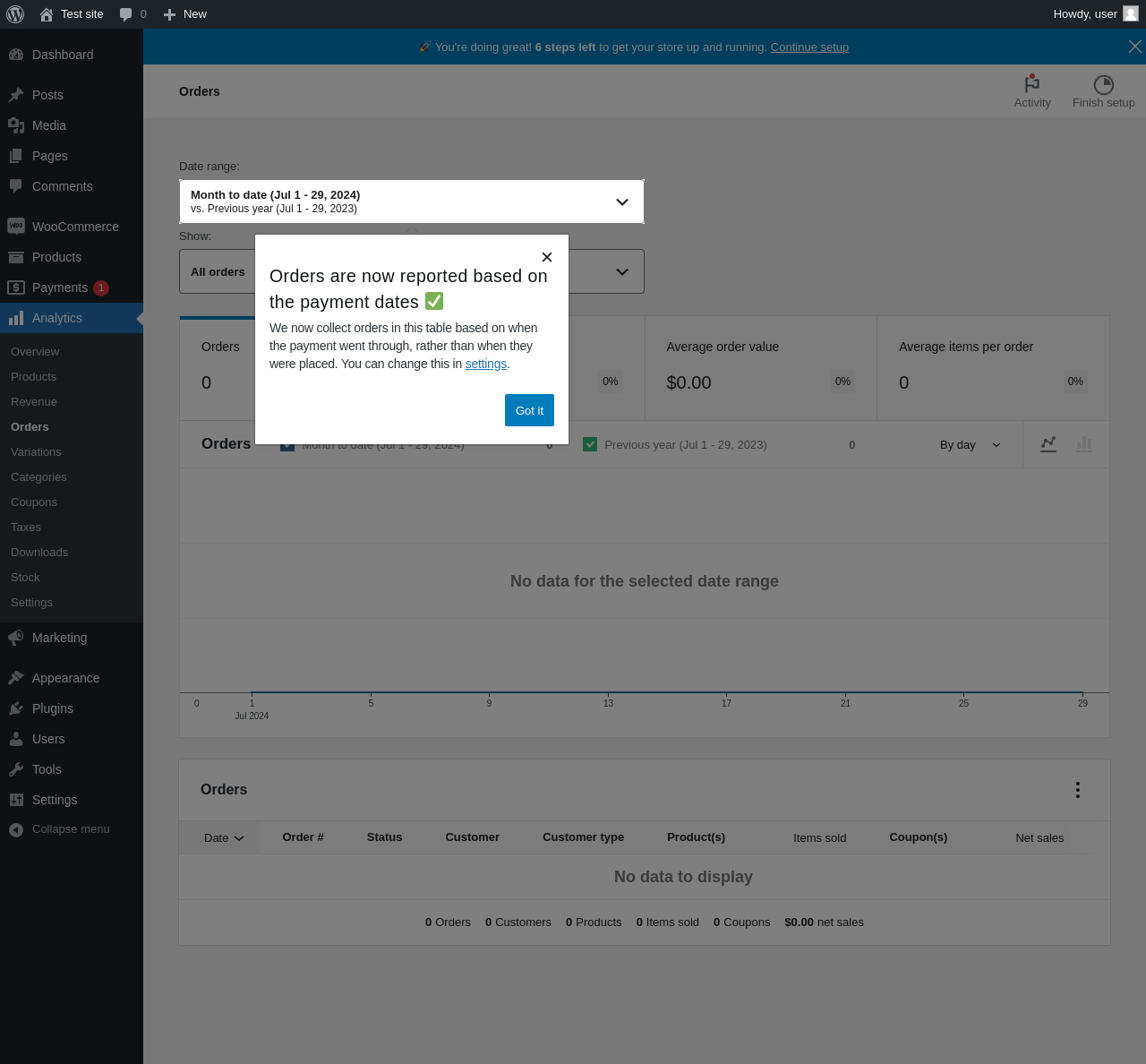
Task: Select the Average items per order card
Action: click(993, 368)
